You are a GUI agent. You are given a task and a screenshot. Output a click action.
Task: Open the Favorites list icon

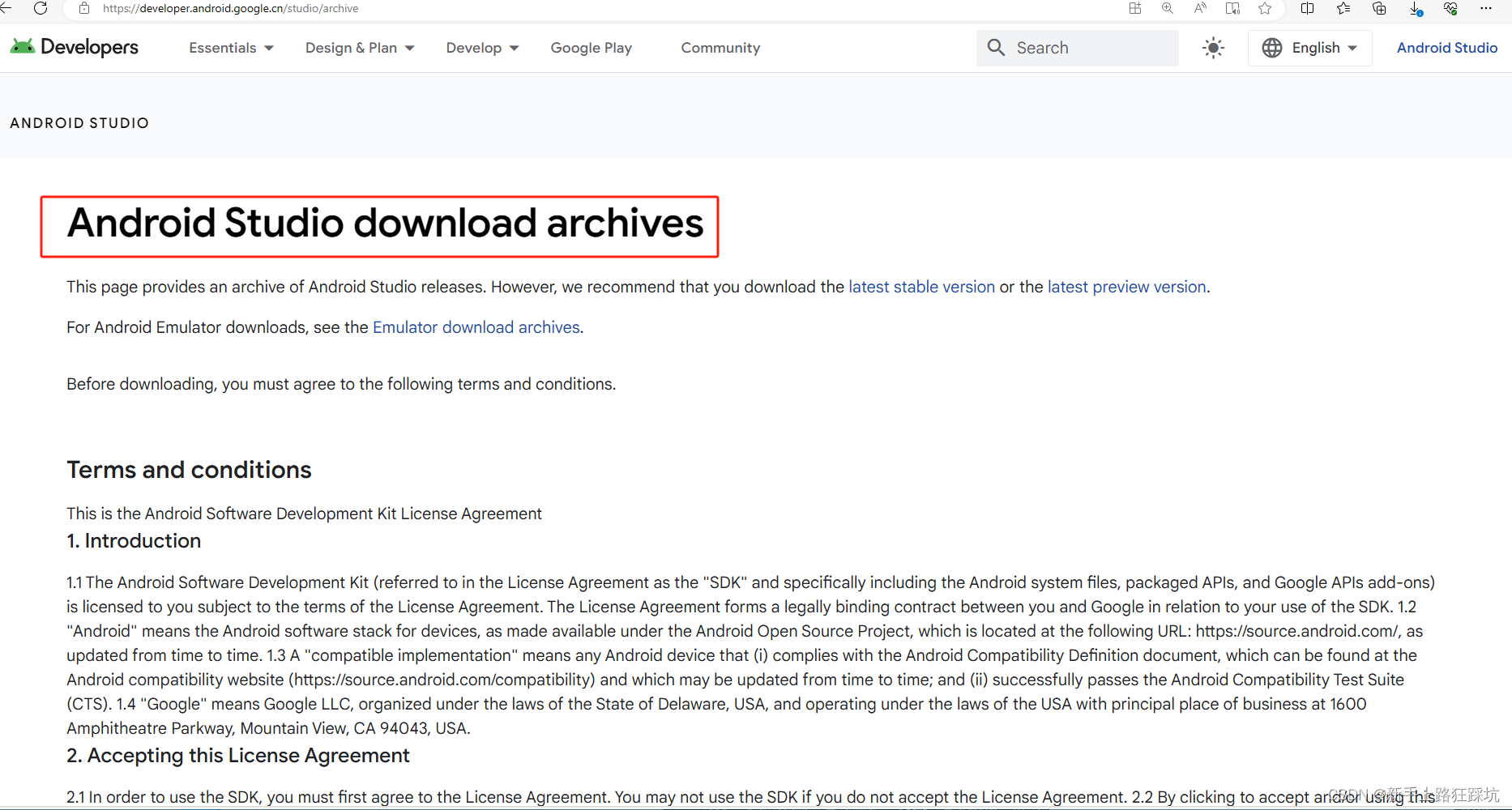(1343, 8)
